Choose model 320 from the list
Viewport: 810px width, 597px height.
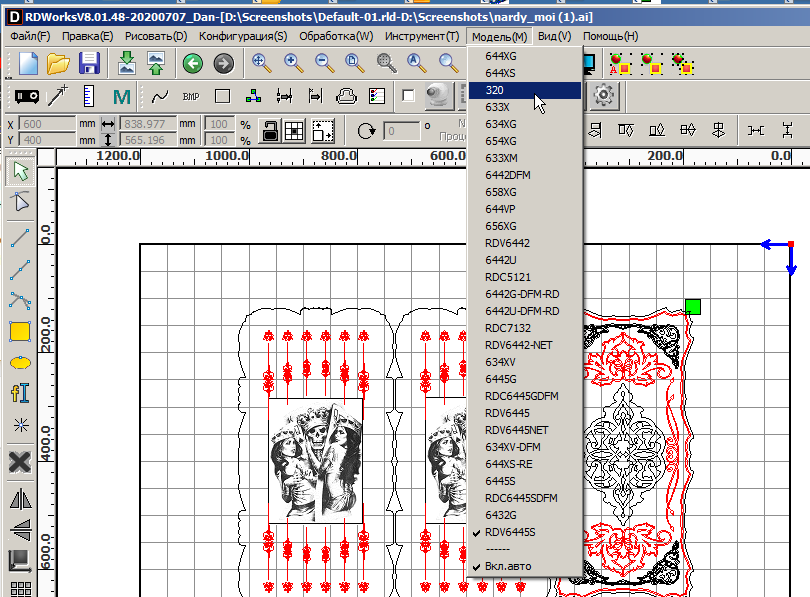pyautogui.click(x=494, y=90)
